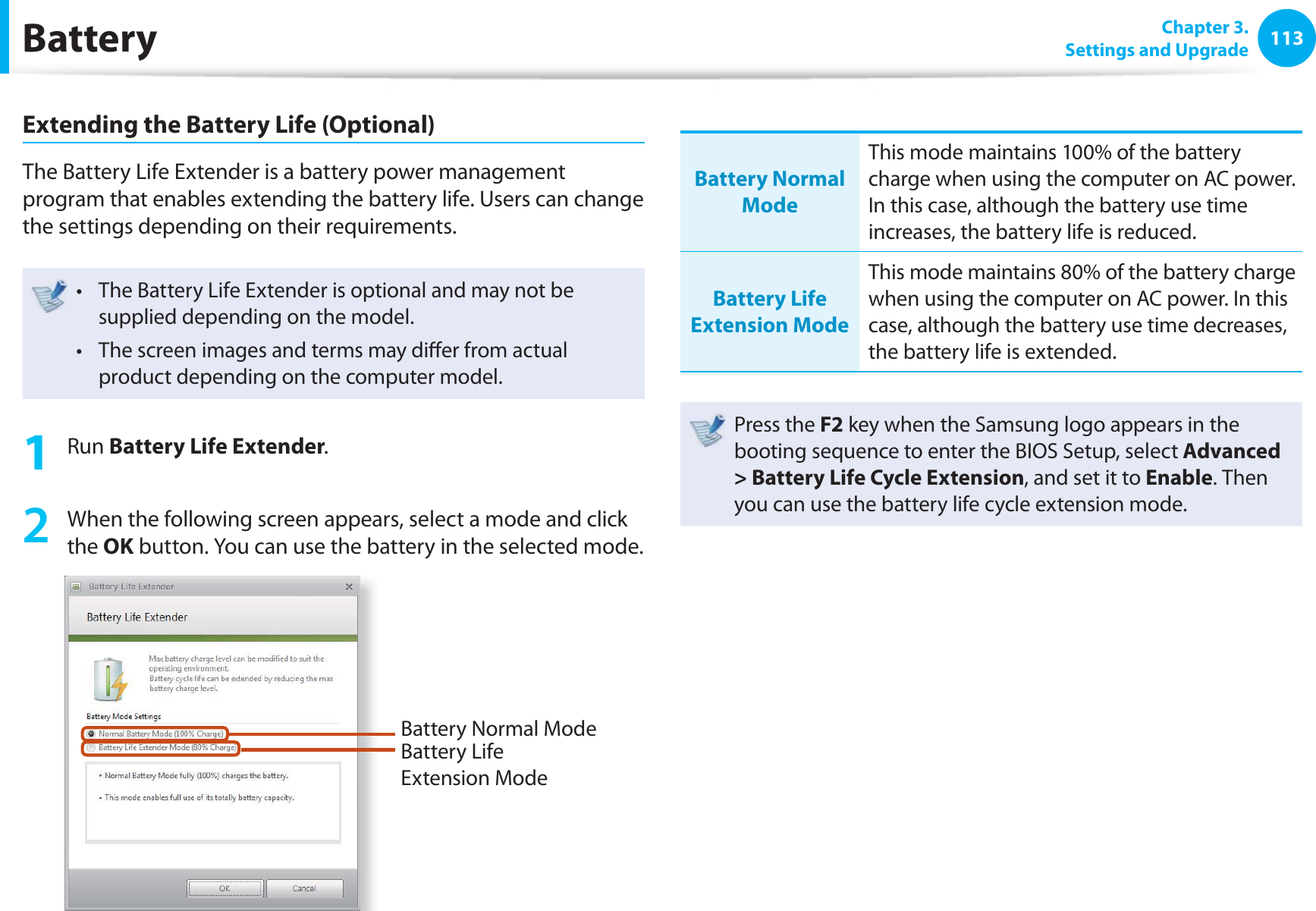This screenshot has height=911, width=1316.
Task: Click 'Battery Life Extender' dialog header text
Action: click(x=137, y=617)
